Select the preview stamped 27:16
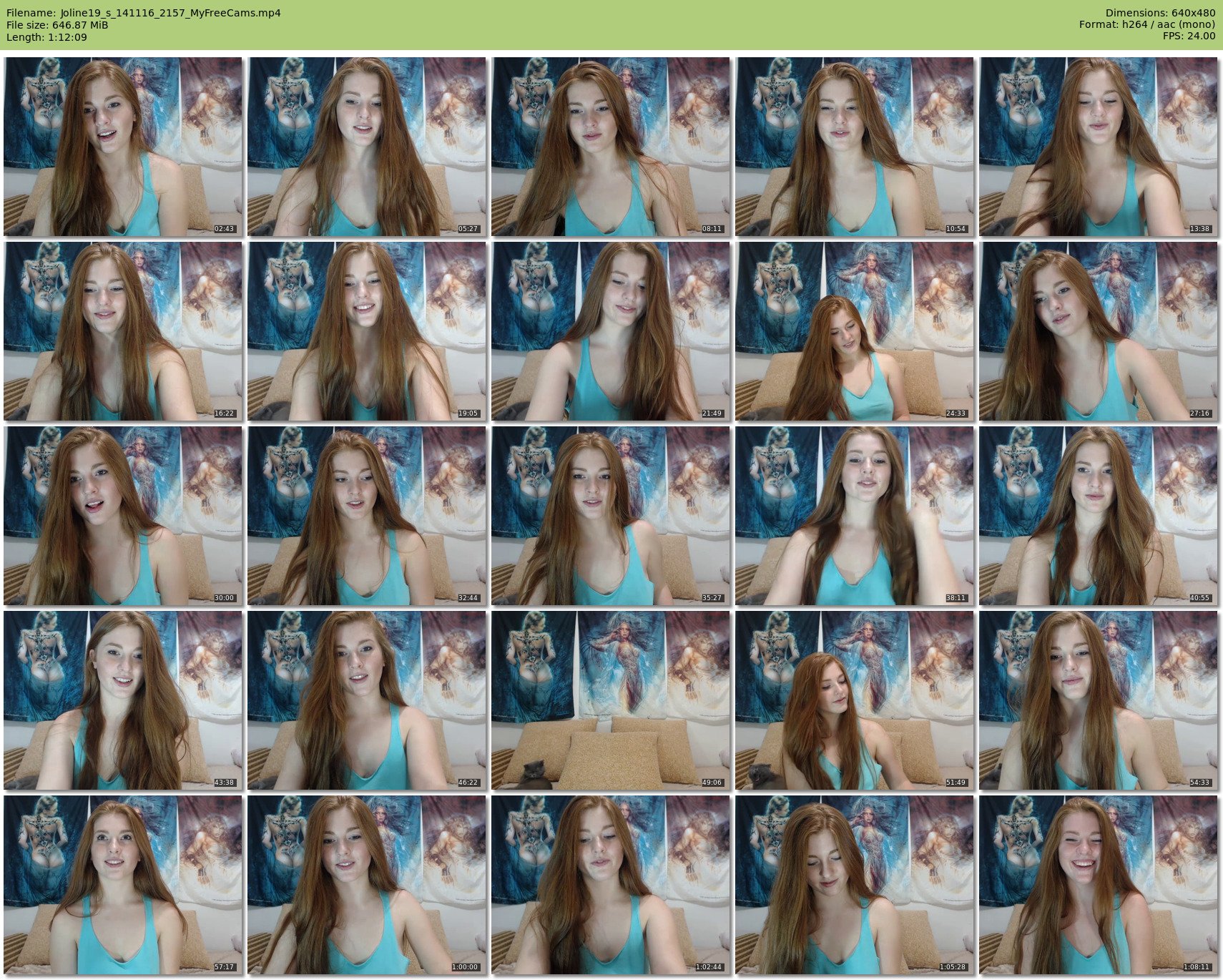 coord(1099,331)
